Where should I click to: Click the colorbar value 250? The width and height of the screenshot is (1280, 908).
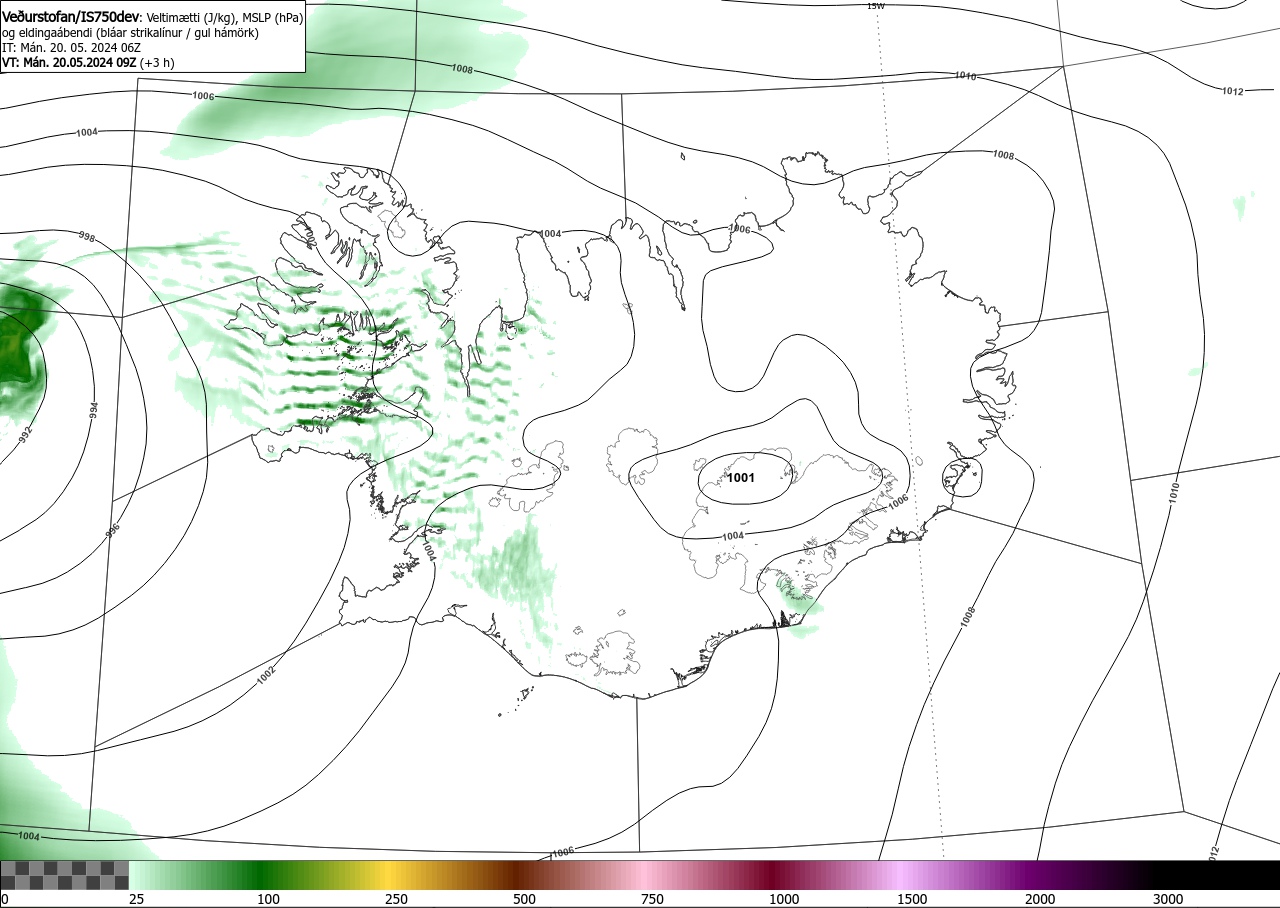coord(396,899)
